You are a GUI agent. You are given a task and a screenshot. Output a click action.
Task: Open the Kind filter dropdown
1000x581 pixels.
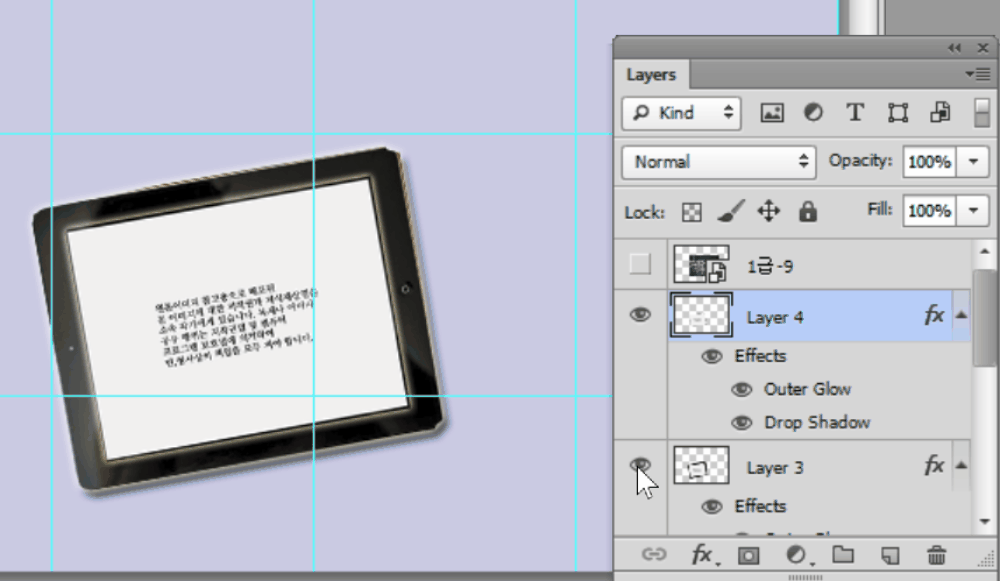[681, 114]
